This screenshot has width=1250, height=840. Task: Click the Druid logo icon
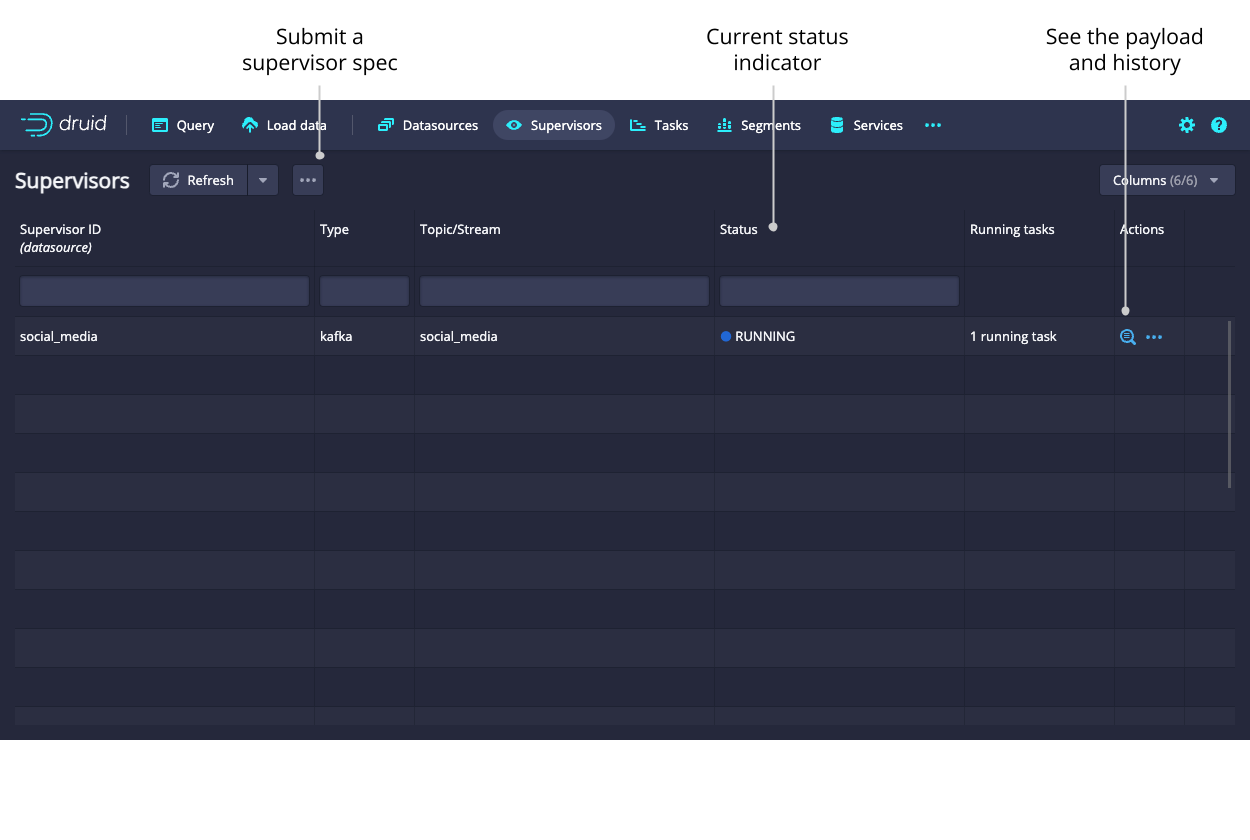37,125
